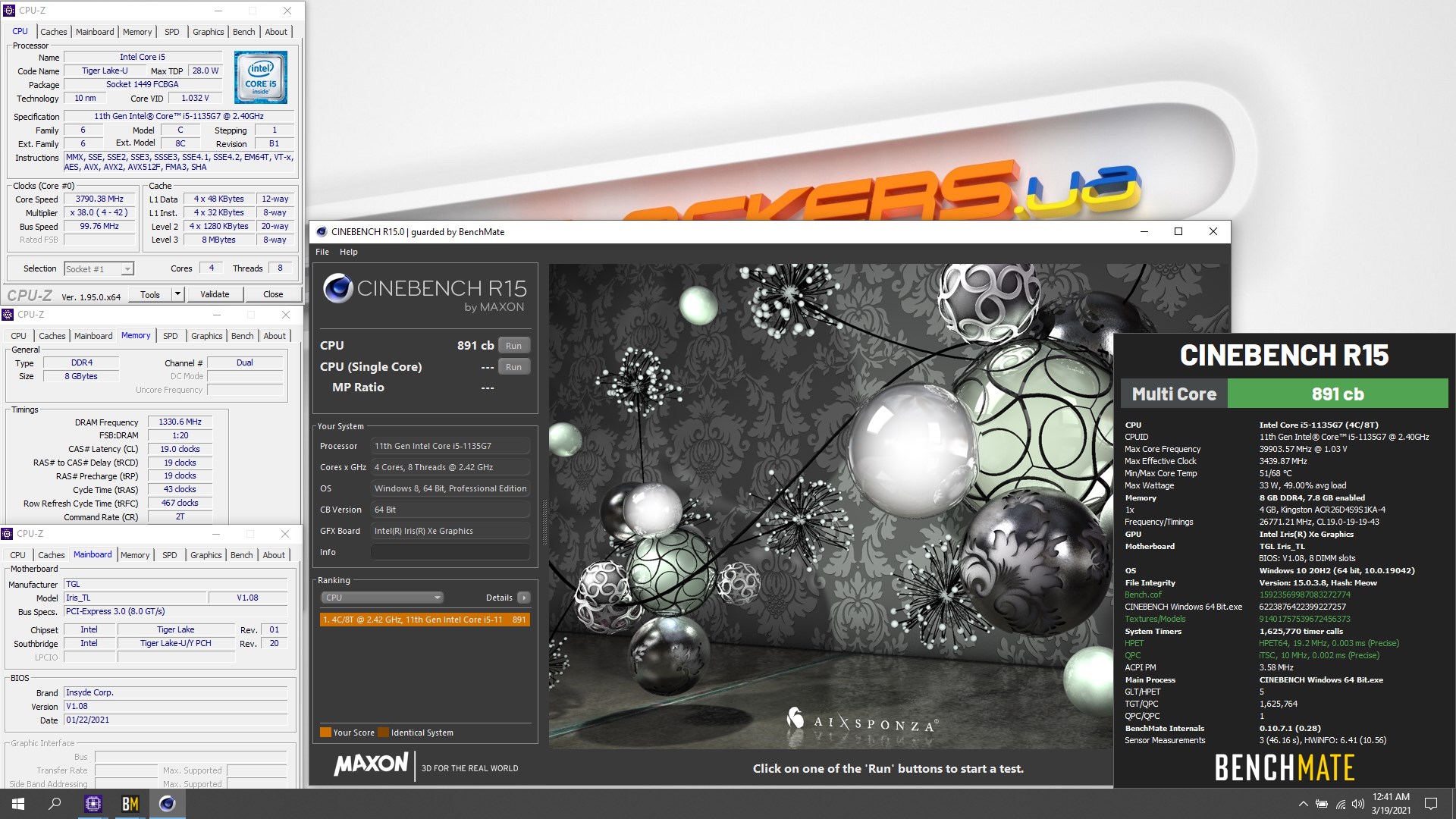Click the MAXON logo

pyautogui.click(x=372, y=764)
